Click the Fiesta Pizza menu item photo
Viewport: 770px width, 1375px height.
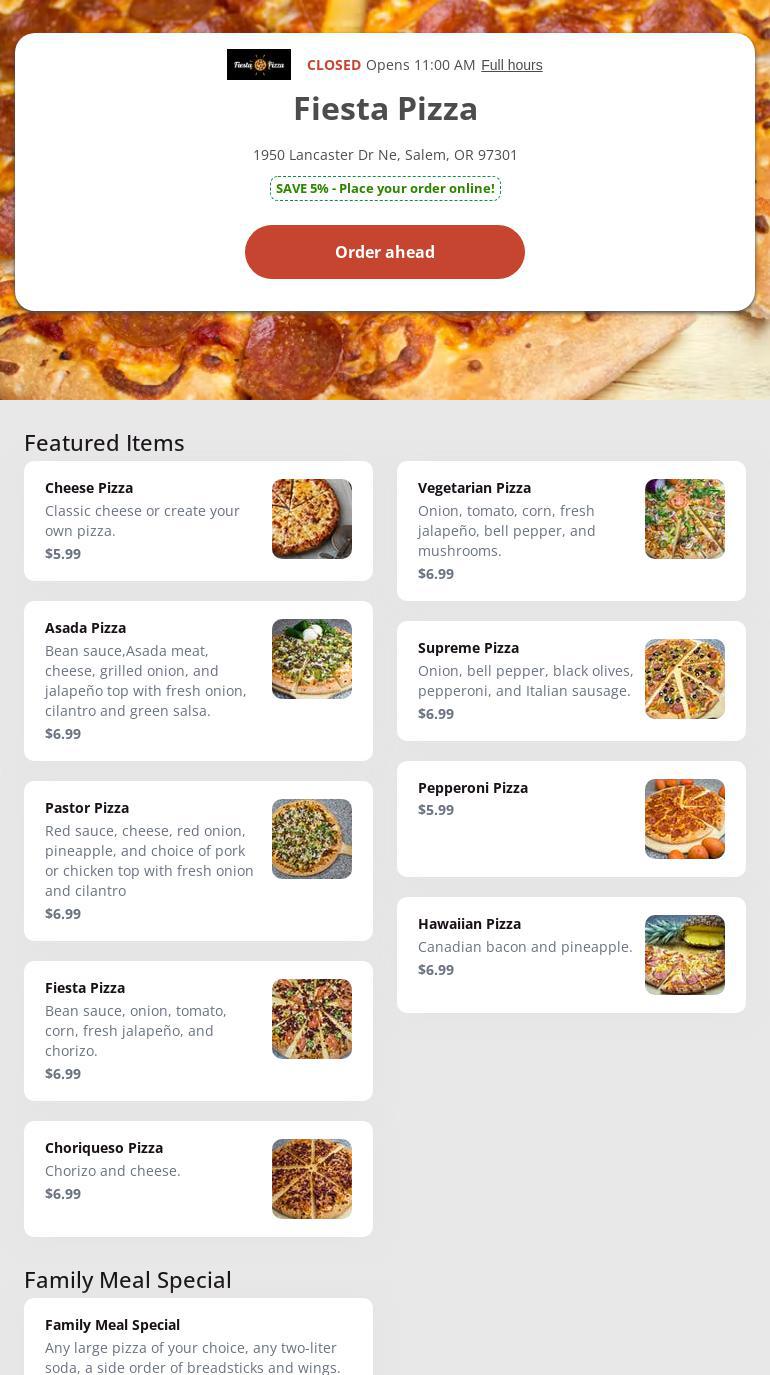pos(312,1019)
